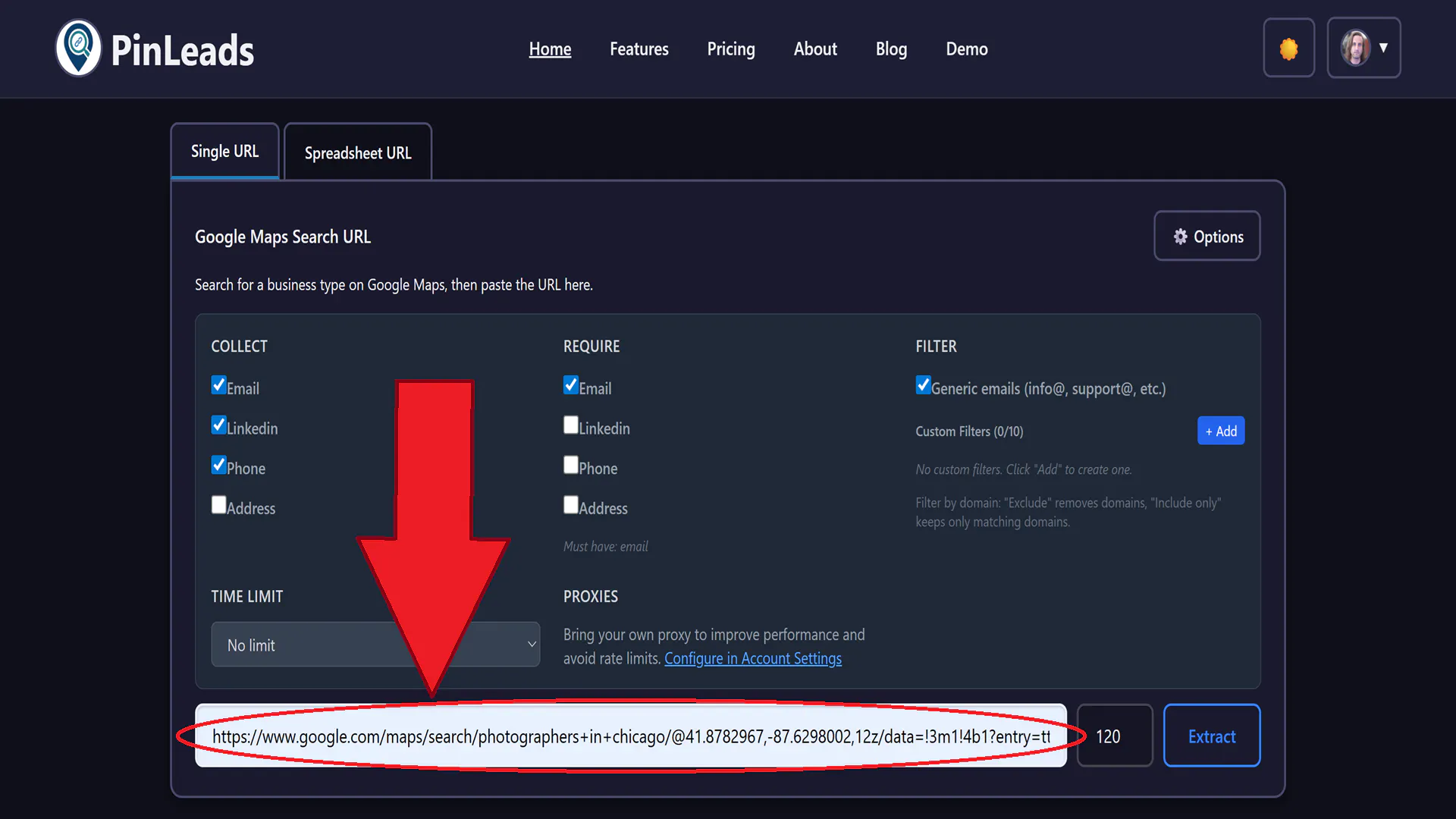Enable Require Address checkbox
The image size is (1456, 819).
click(x=571, y=505)
